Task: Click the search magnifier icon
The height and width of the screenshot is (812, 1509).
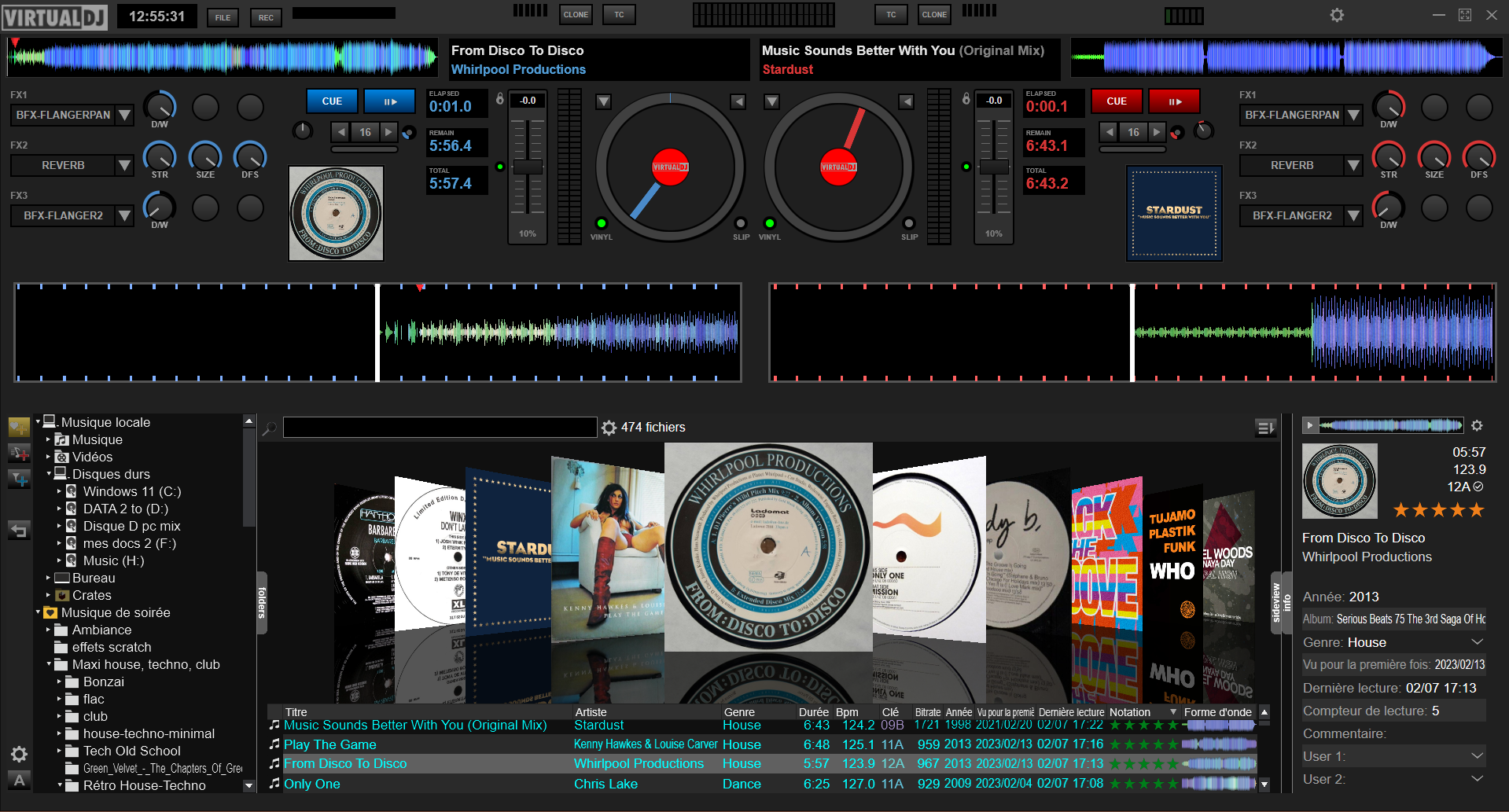Action: [x=269, y=428]
